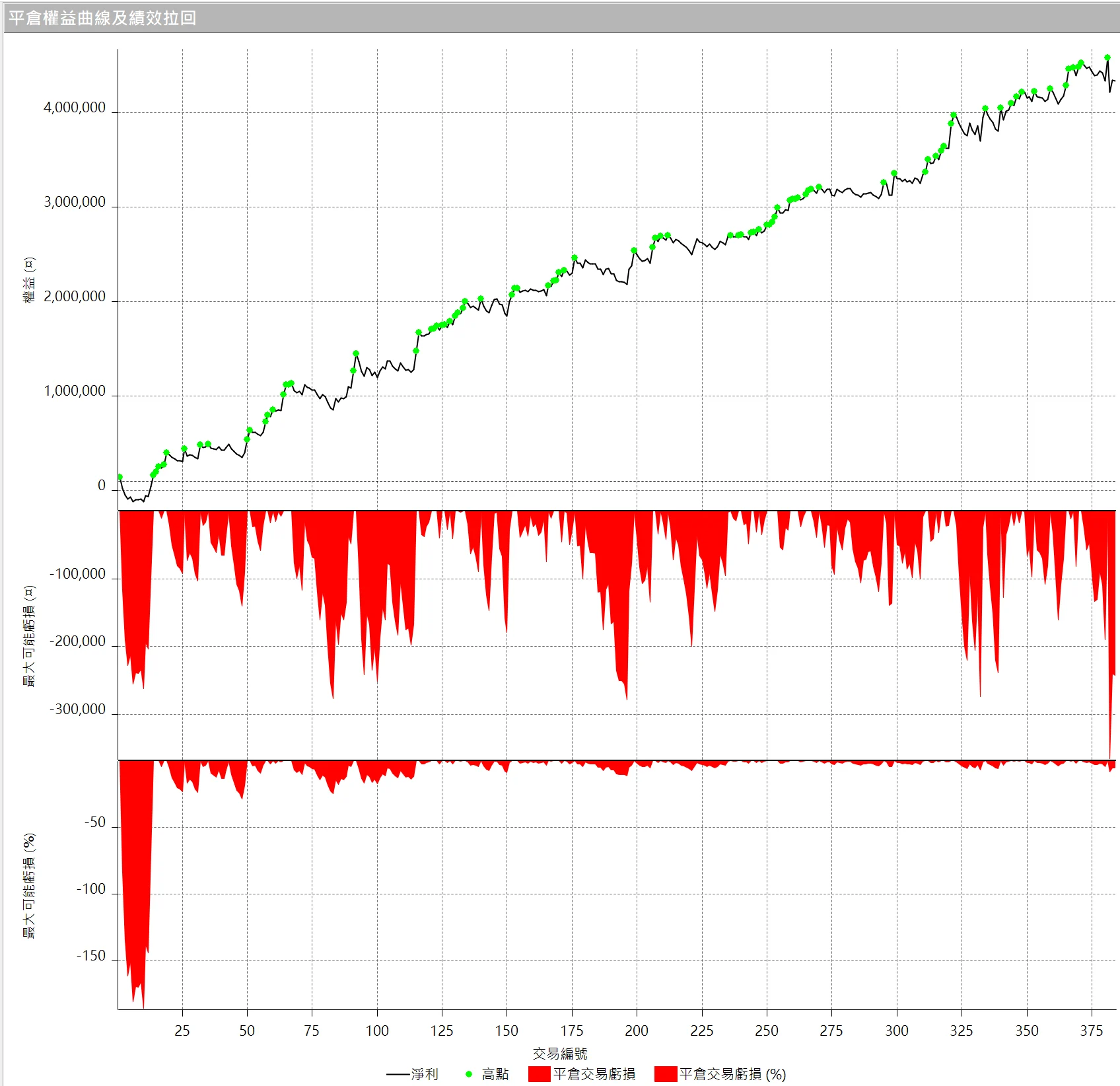
Task: Click the x-axis tick label 100
Action: (377, 1031)
